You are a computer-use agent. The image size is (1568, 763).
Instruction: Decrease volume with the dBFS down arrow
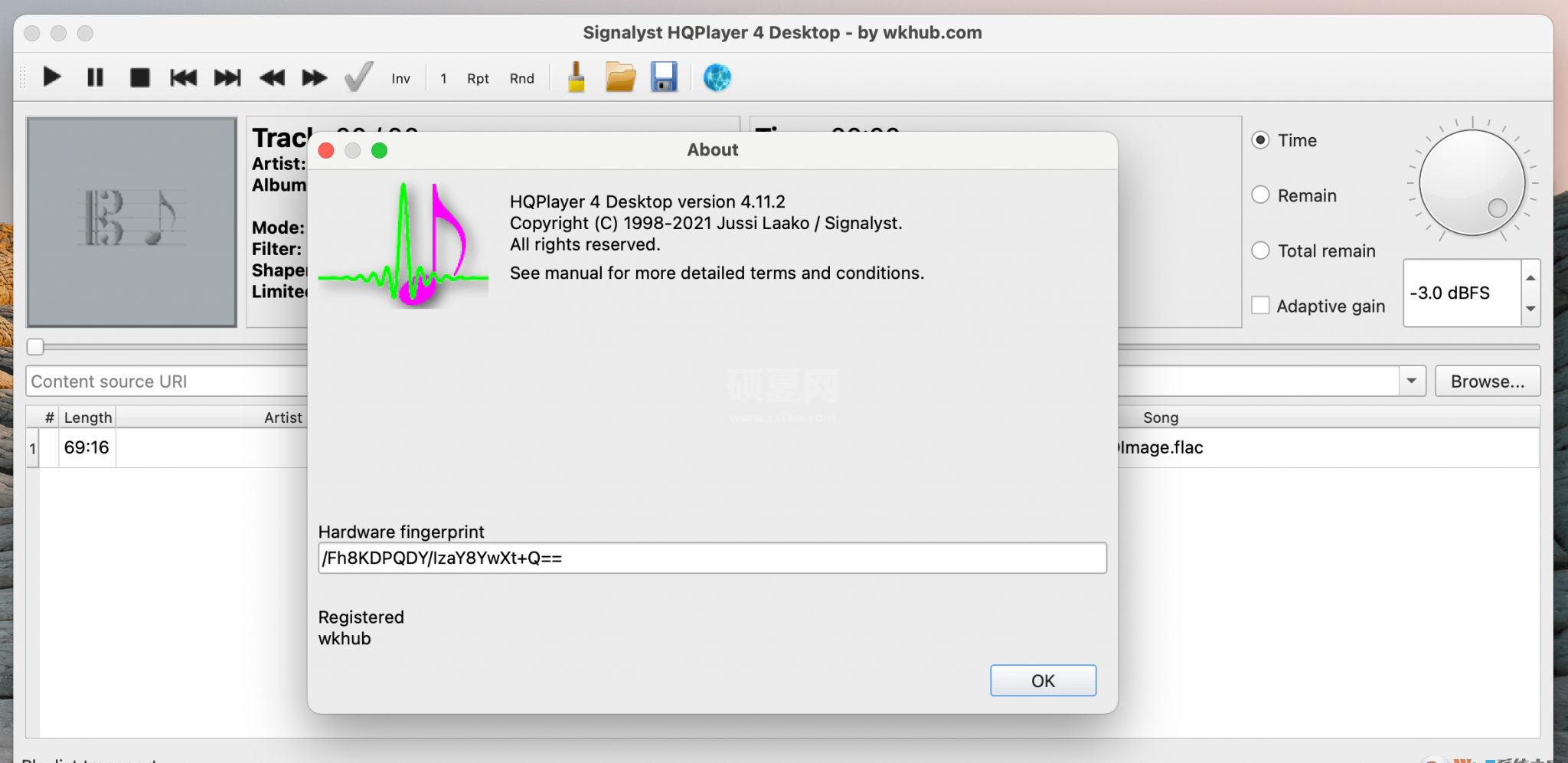tap(1530, 309)
